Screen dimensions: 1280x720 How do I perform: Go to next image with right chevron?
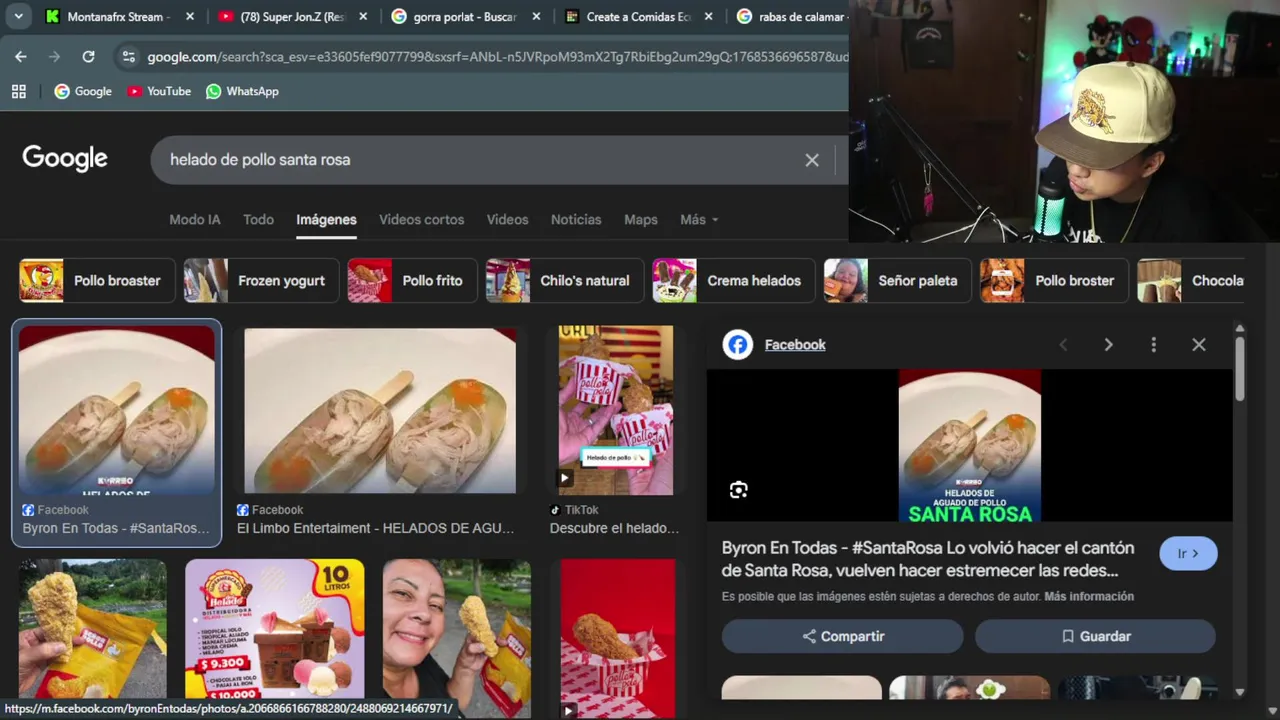coord(1108,345)
